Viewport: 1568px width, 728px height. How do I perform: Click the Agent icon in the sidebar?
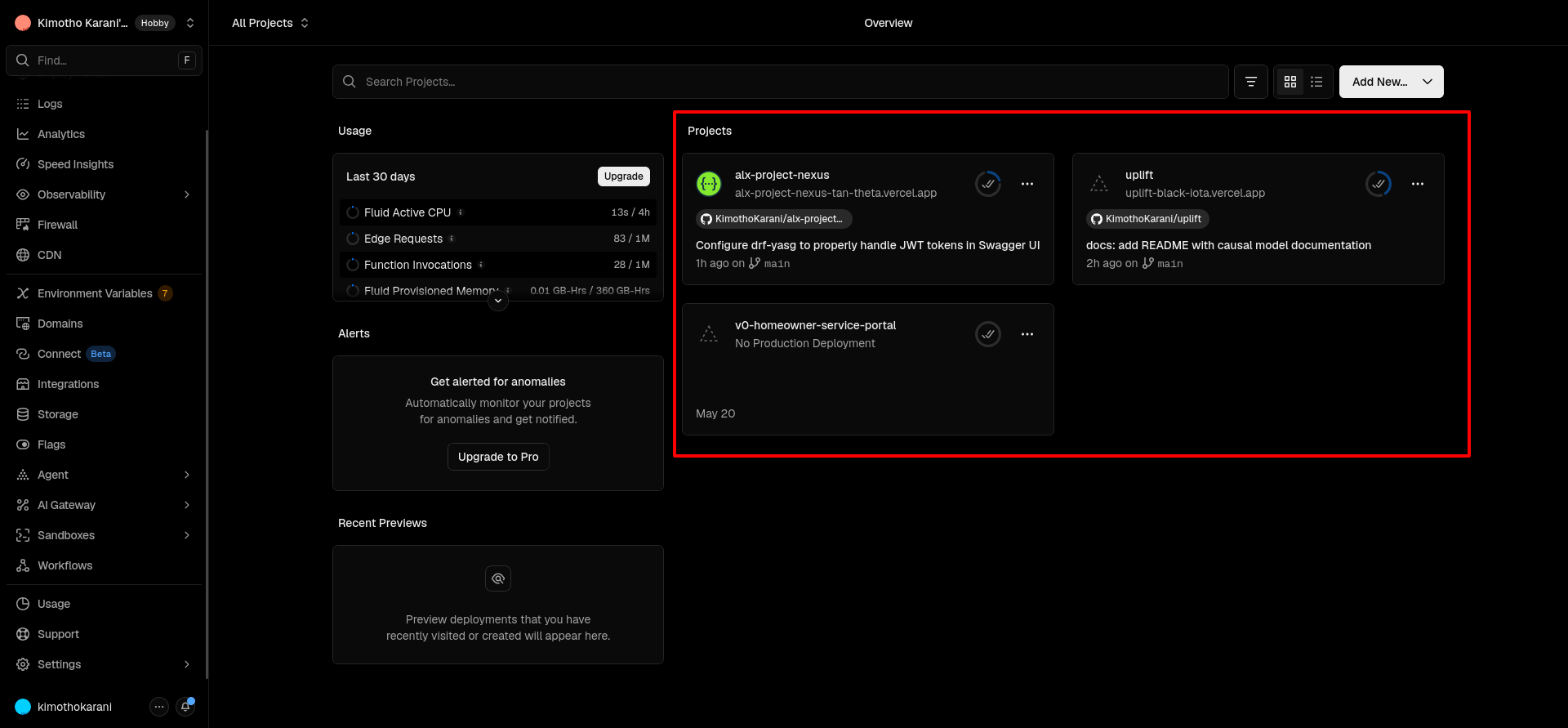coord(23,475)
